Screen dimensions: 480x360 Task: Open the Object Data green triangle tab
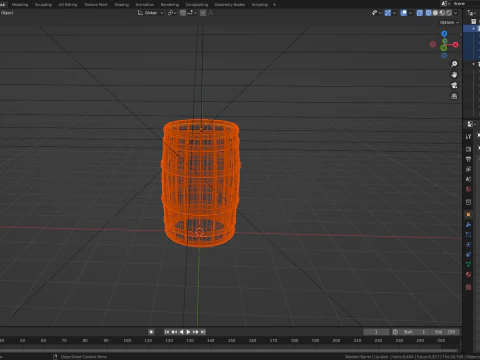[468, 264]
